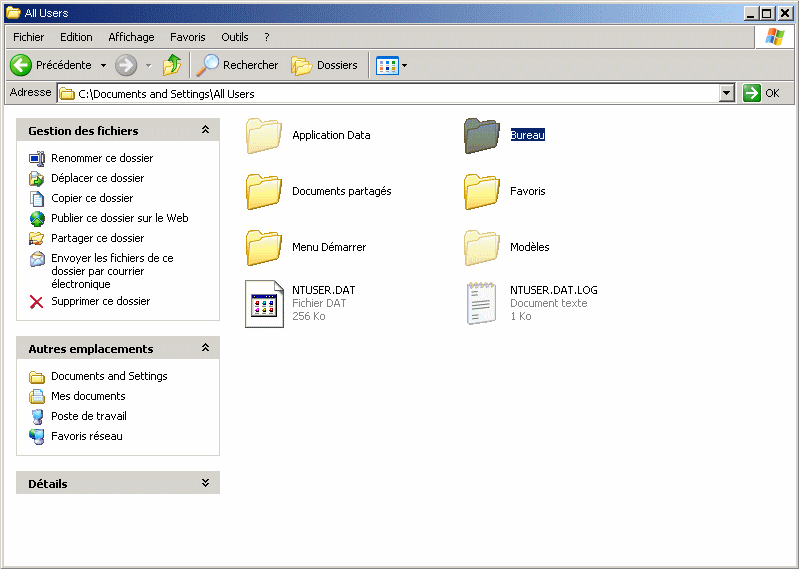Expand the Détails panel
Image resolution: width=799 pixels, height=569 pixels.
click(x=205, y=483)
